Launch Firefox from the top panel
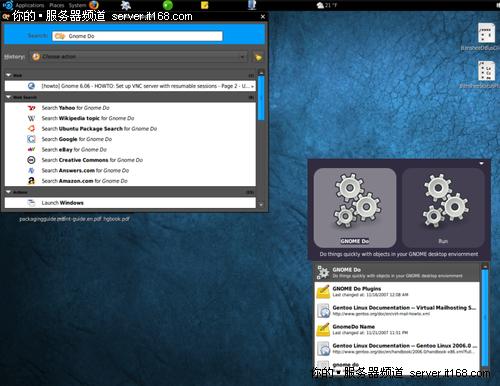Viewport: 500px width, 386px height. click(x=94, y=5)
